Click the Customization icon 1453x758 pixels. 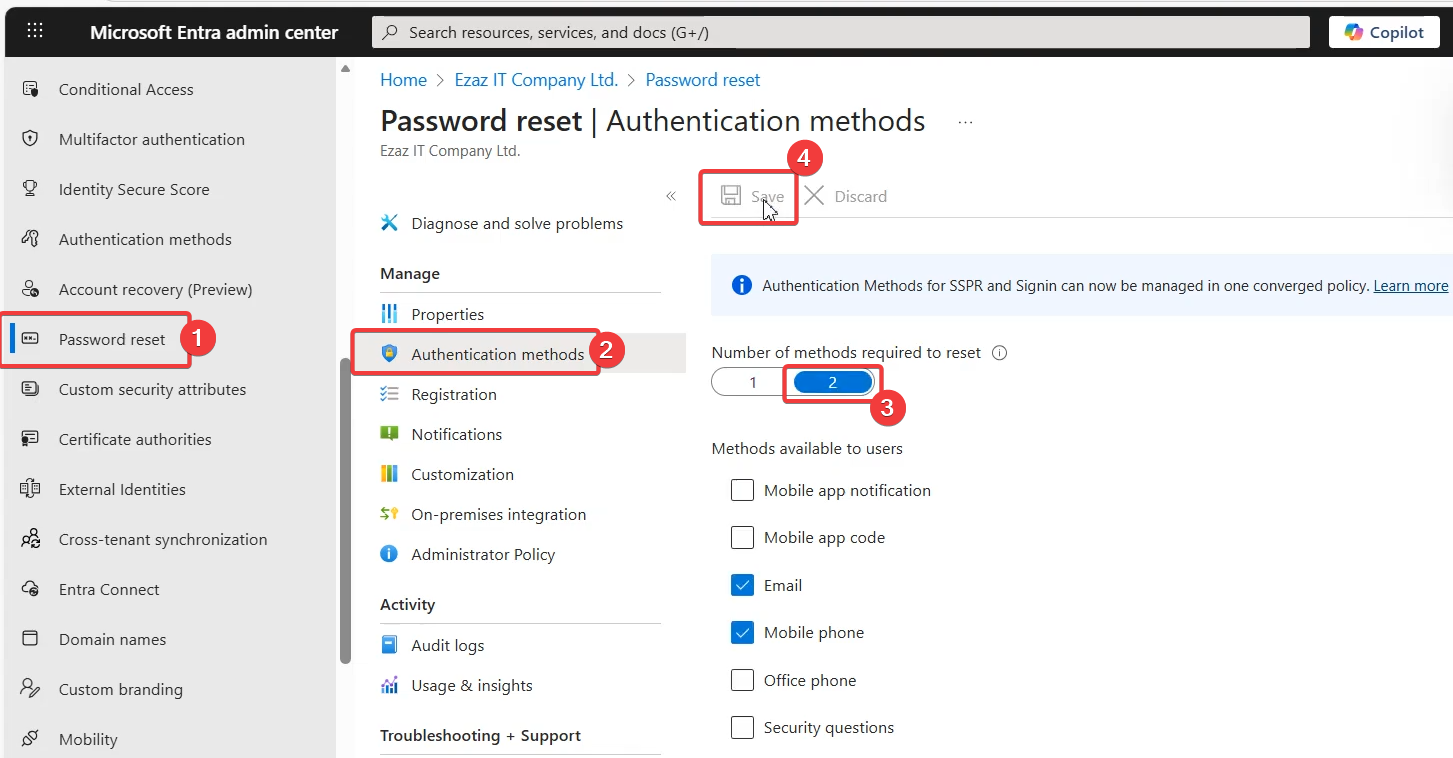coord(390,474)
